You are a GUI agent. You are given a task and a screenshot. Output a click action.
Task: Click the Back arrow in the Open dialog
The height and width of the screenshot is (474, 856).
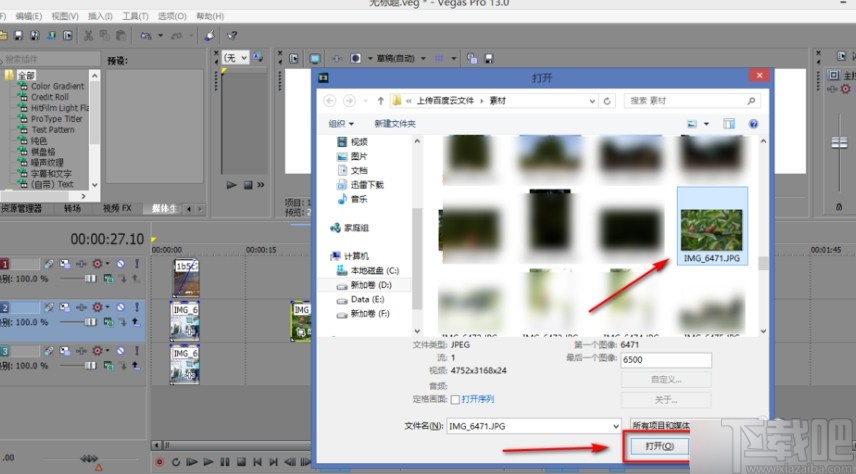click(x=330, y=101)
